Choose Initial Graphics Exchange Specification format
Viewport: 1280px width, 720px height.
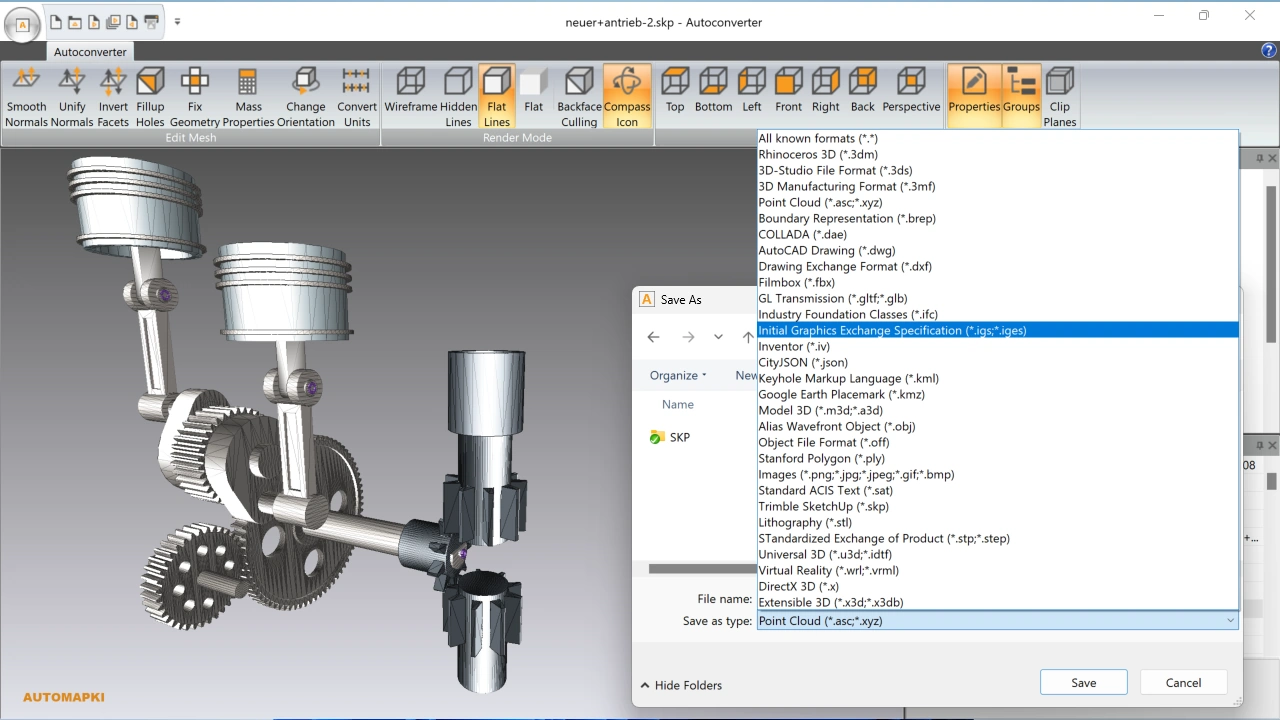tap(997, 330)
